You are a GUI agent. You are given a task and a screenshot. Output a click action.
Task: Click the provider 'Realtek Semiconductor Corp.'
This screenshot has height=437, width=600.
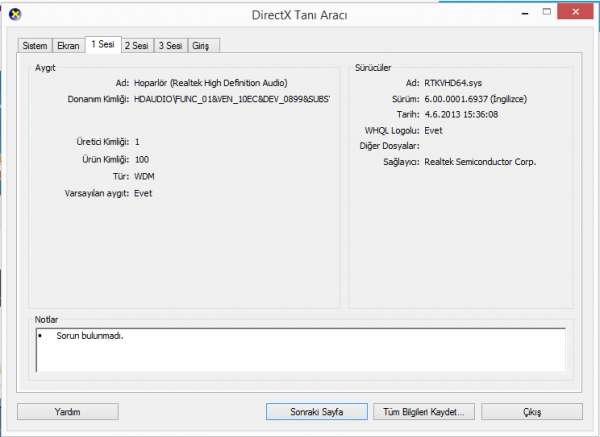tap(480, 162)
